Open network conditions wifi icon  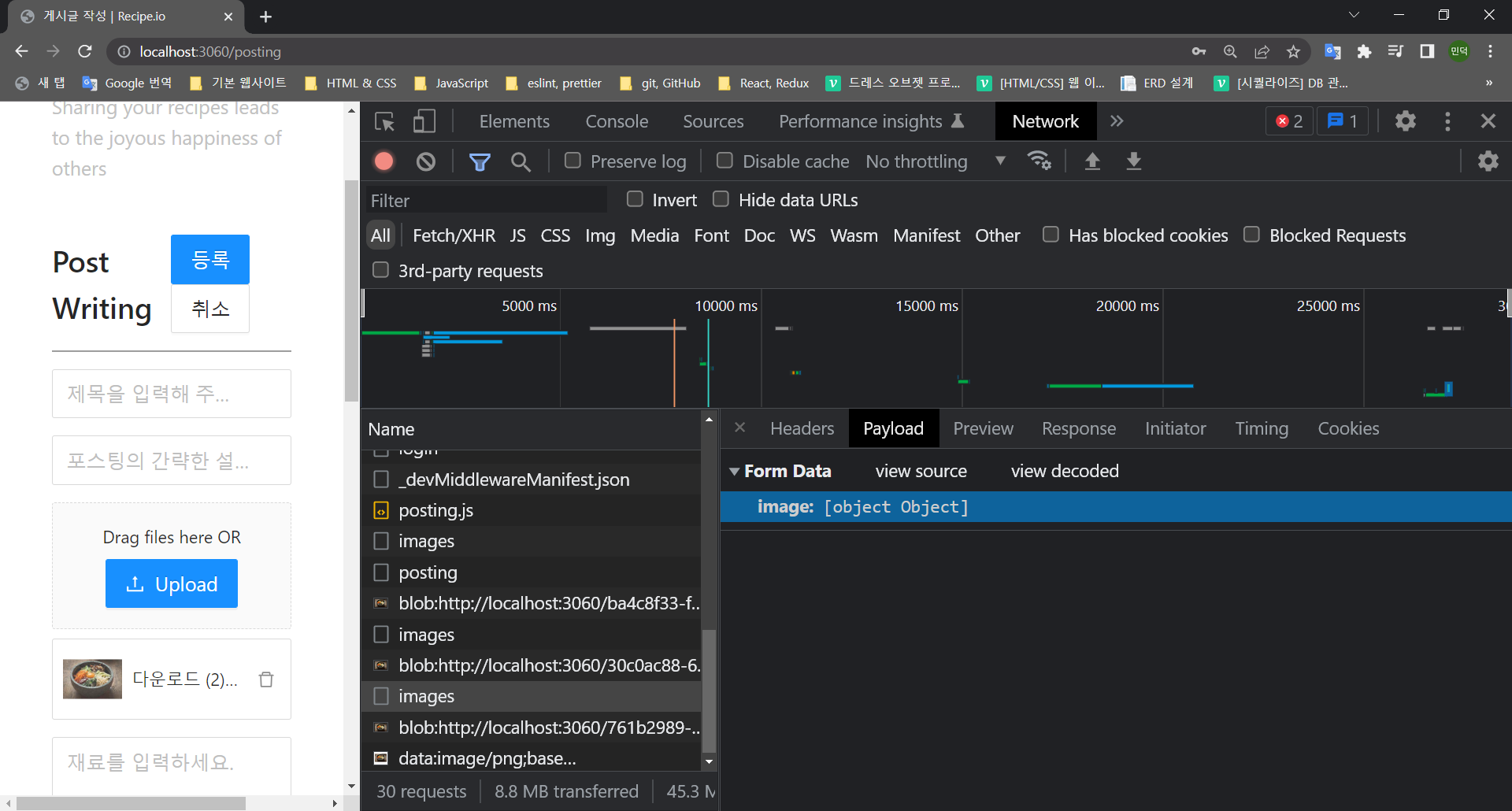point(1039,161)
